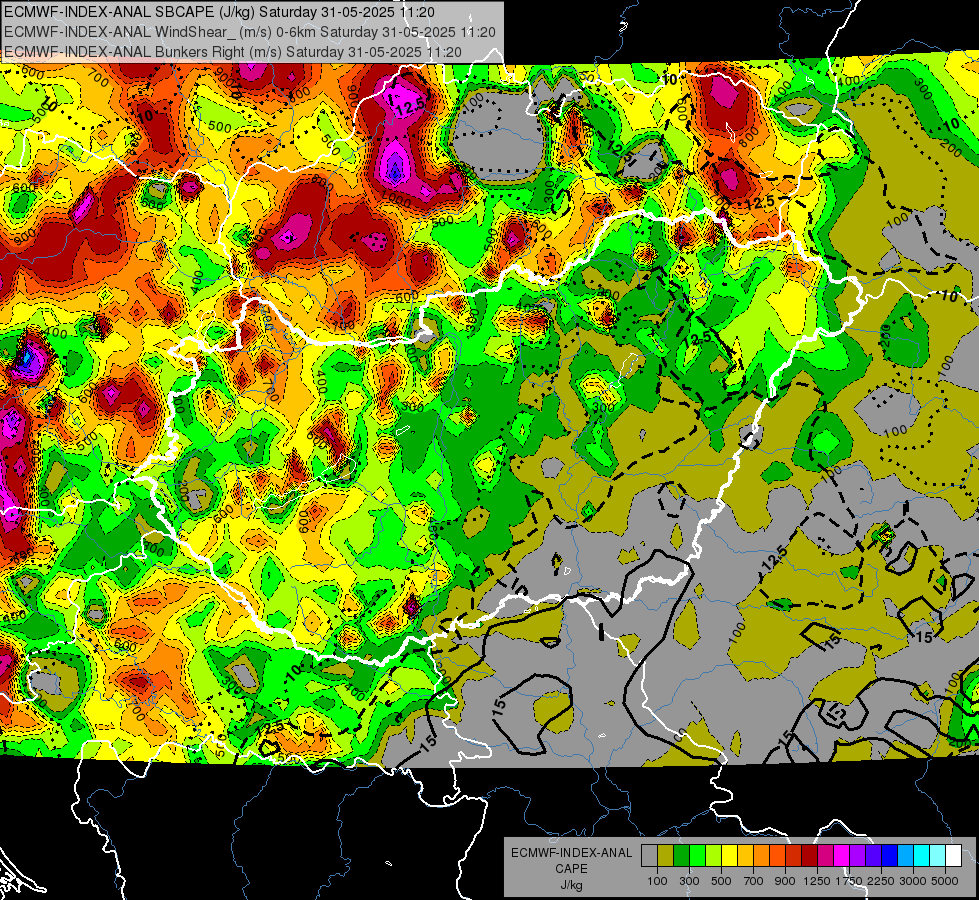Click the SBCAPE title line in the header
979x900 pixels.
(x=219, y=12)
